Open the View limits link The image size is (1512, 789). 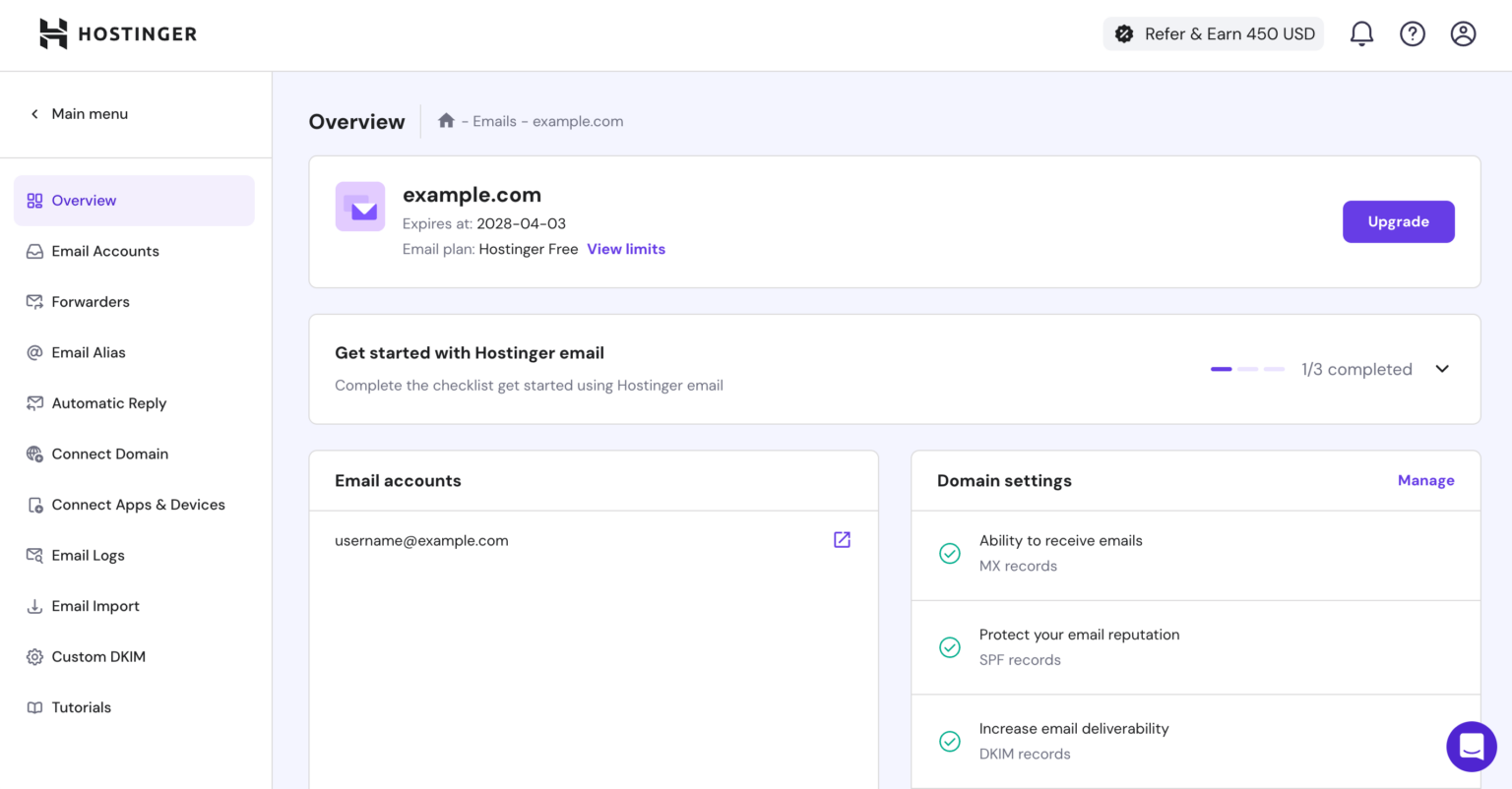point(626,250)
